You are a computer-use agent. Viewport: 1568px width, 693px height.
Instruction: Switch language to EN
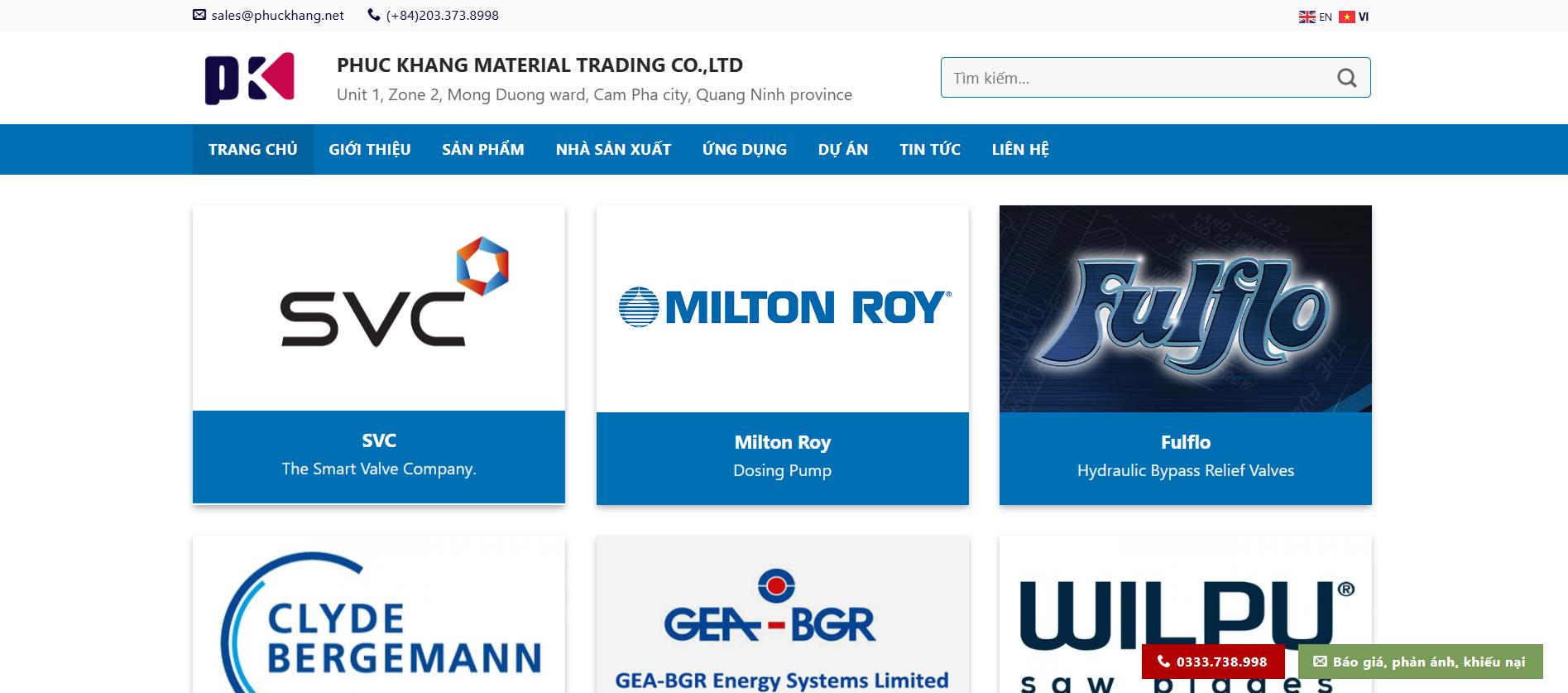click(x=1326, y=17)
